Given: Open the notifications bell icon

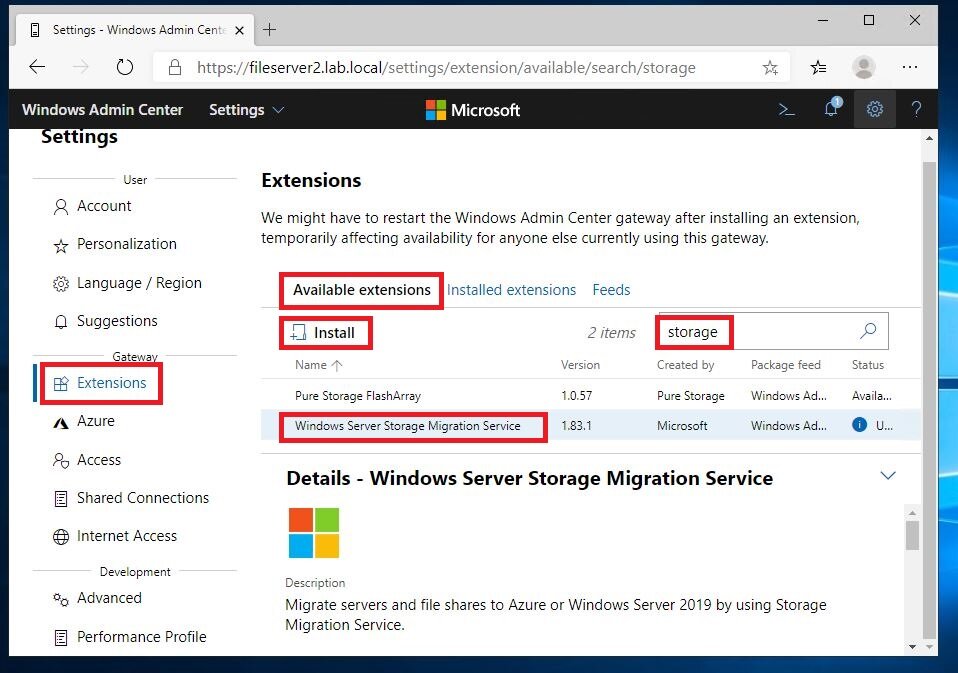Looking at the screenshot, I should [832, 108].
